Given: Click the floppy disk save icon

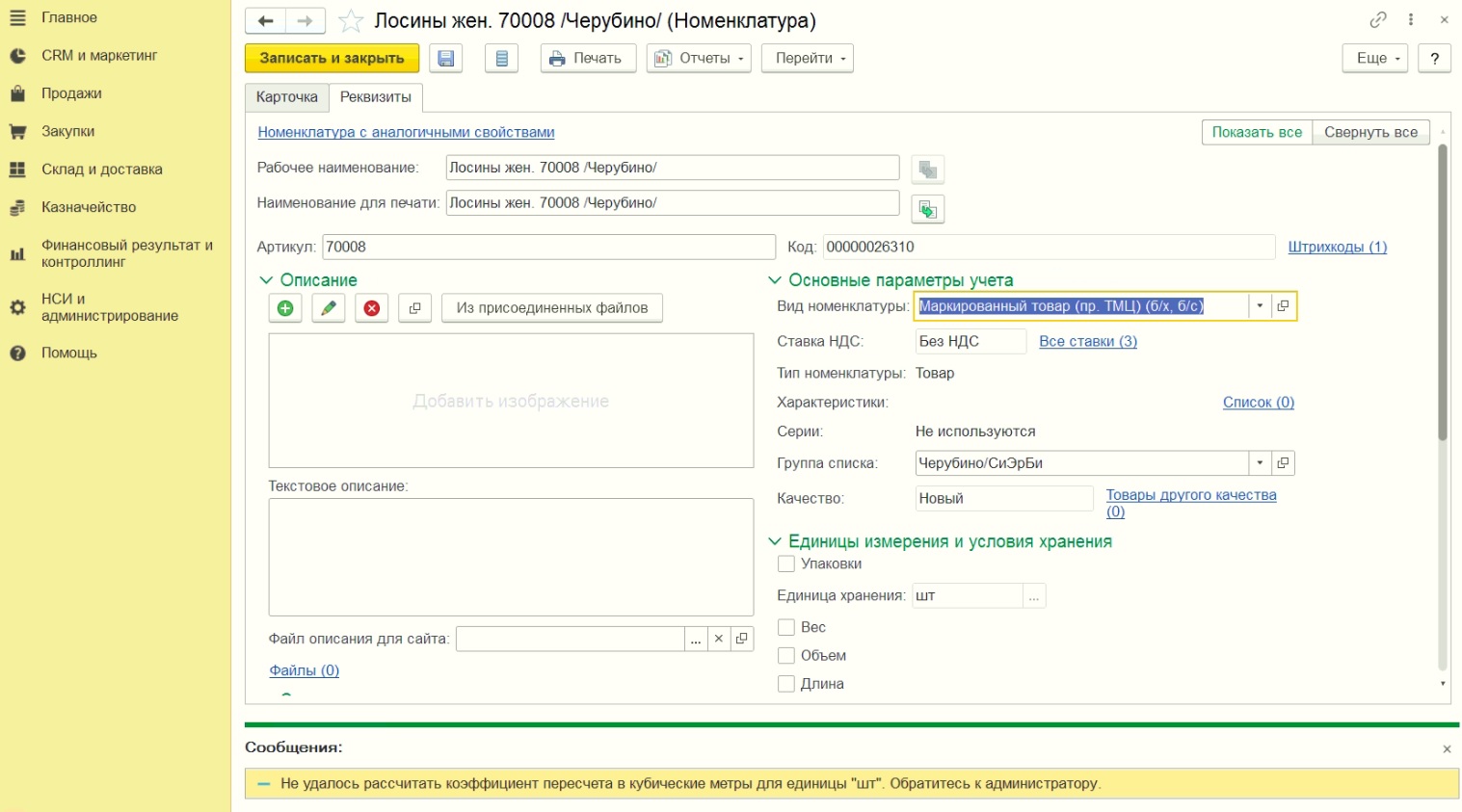Looking at the screenshot, I should [x=445, y=59].
